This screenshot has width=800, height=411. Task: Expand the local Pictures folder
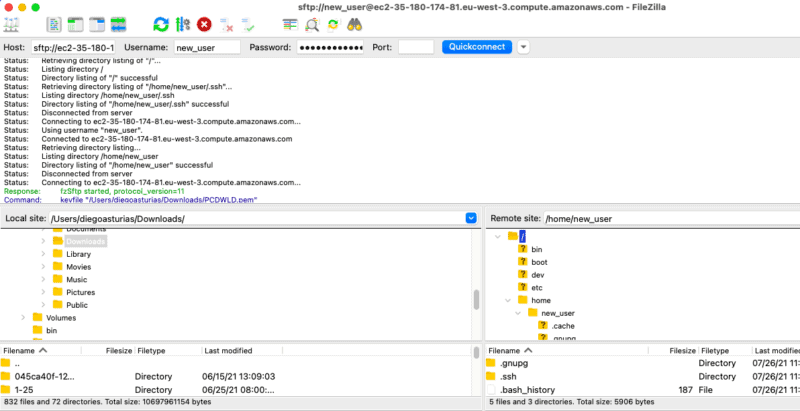[x=43, y=292]
